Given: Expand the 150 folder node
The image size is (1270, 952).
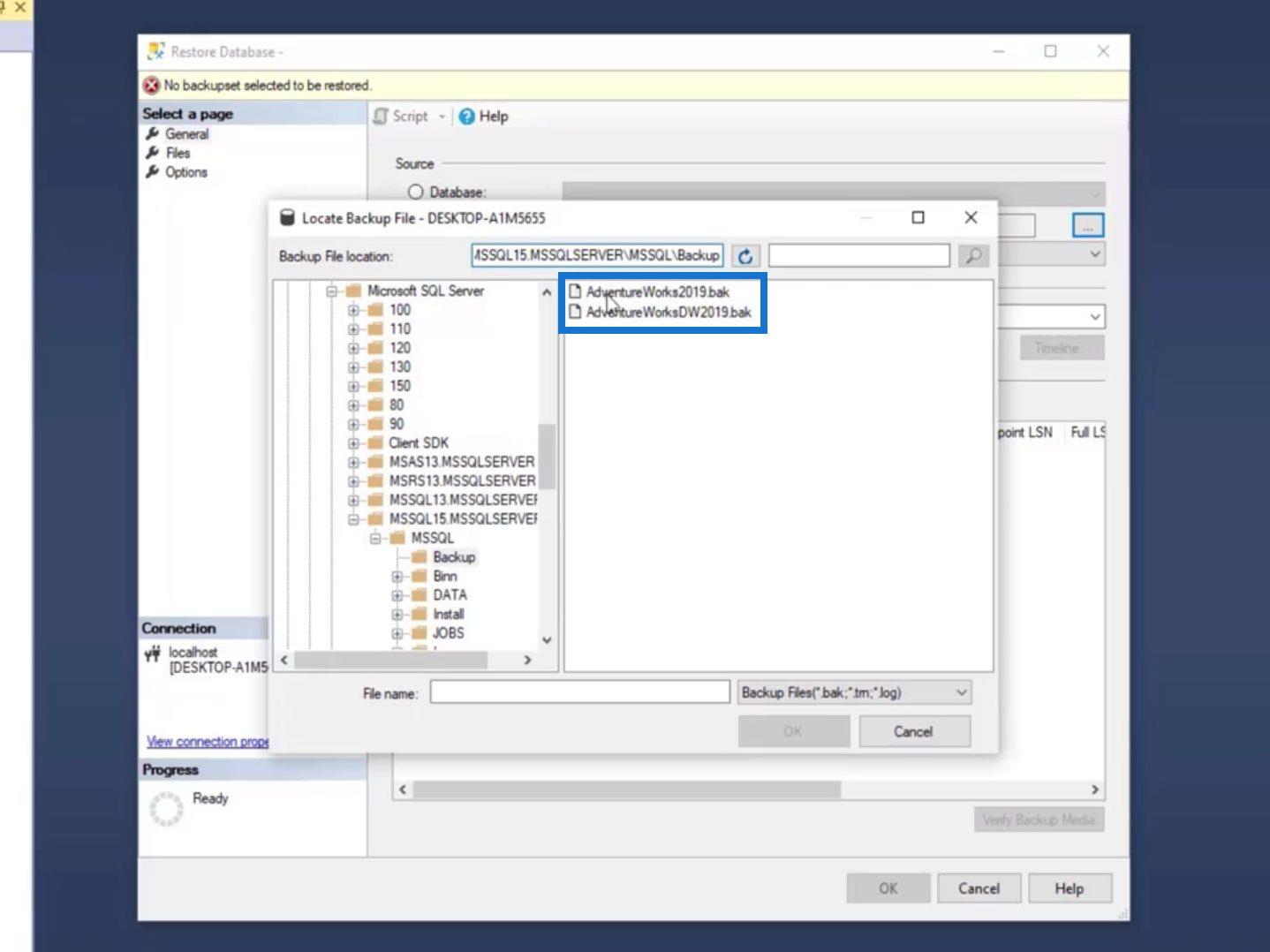Looking at the screenshot, I should pyautogui.click(x=353, y=386).
